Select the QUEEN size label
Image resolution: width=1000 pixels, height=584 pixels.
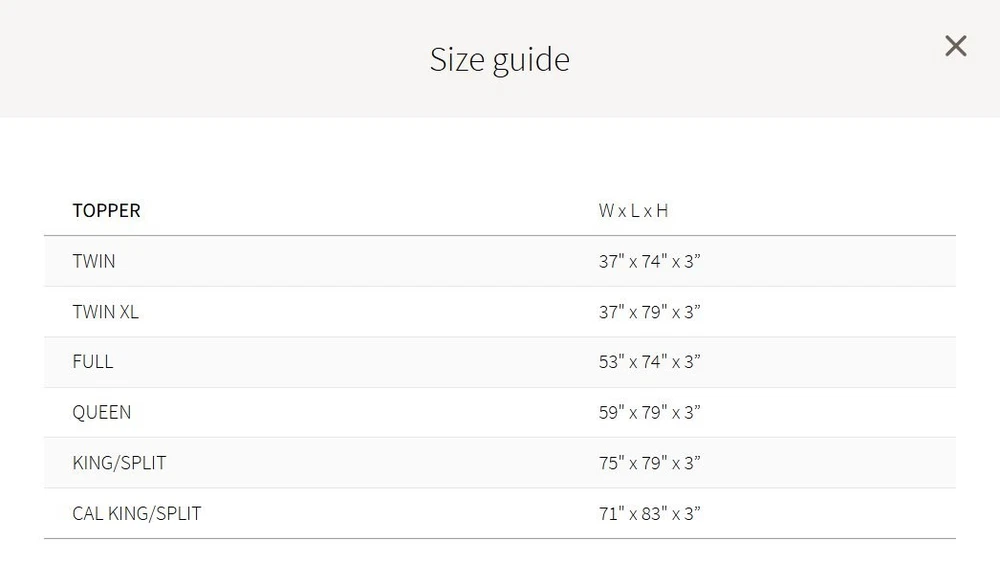coord(102,412)
